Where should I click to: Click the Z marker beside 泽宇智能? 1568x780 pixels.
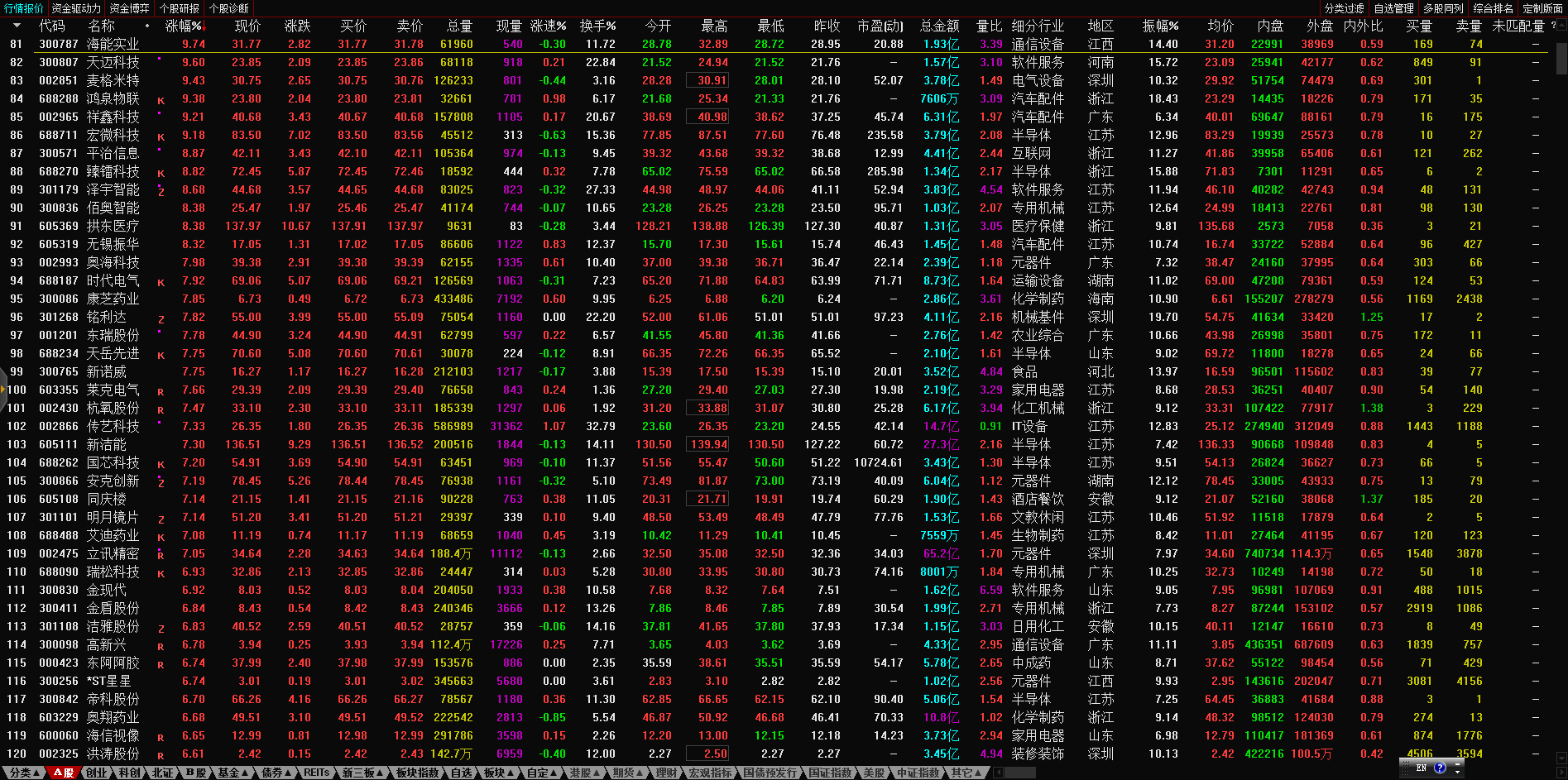click(x=161, y=191)
